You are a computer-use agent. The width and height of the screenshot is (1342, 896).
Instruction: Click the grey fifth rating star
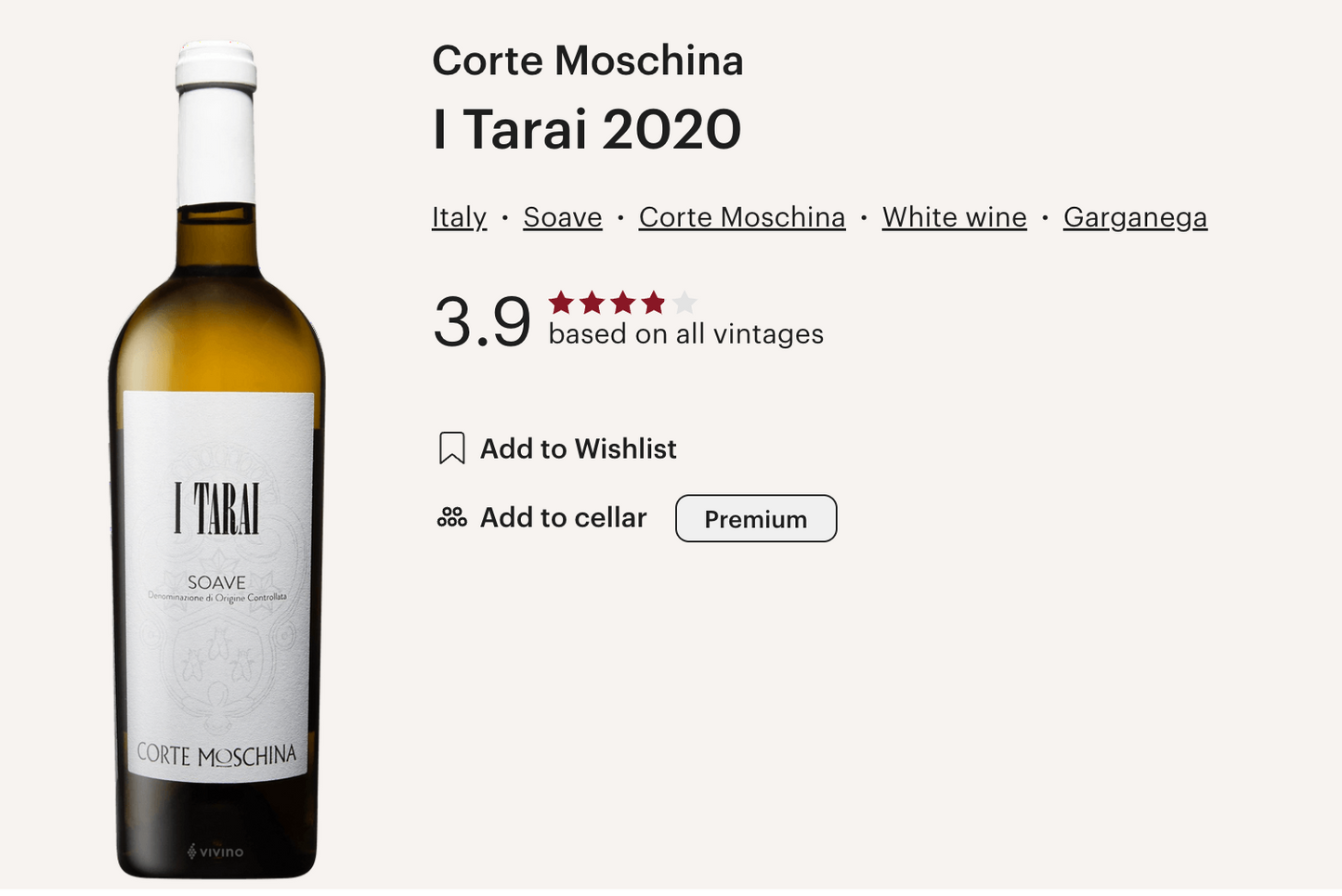(684, 303)
